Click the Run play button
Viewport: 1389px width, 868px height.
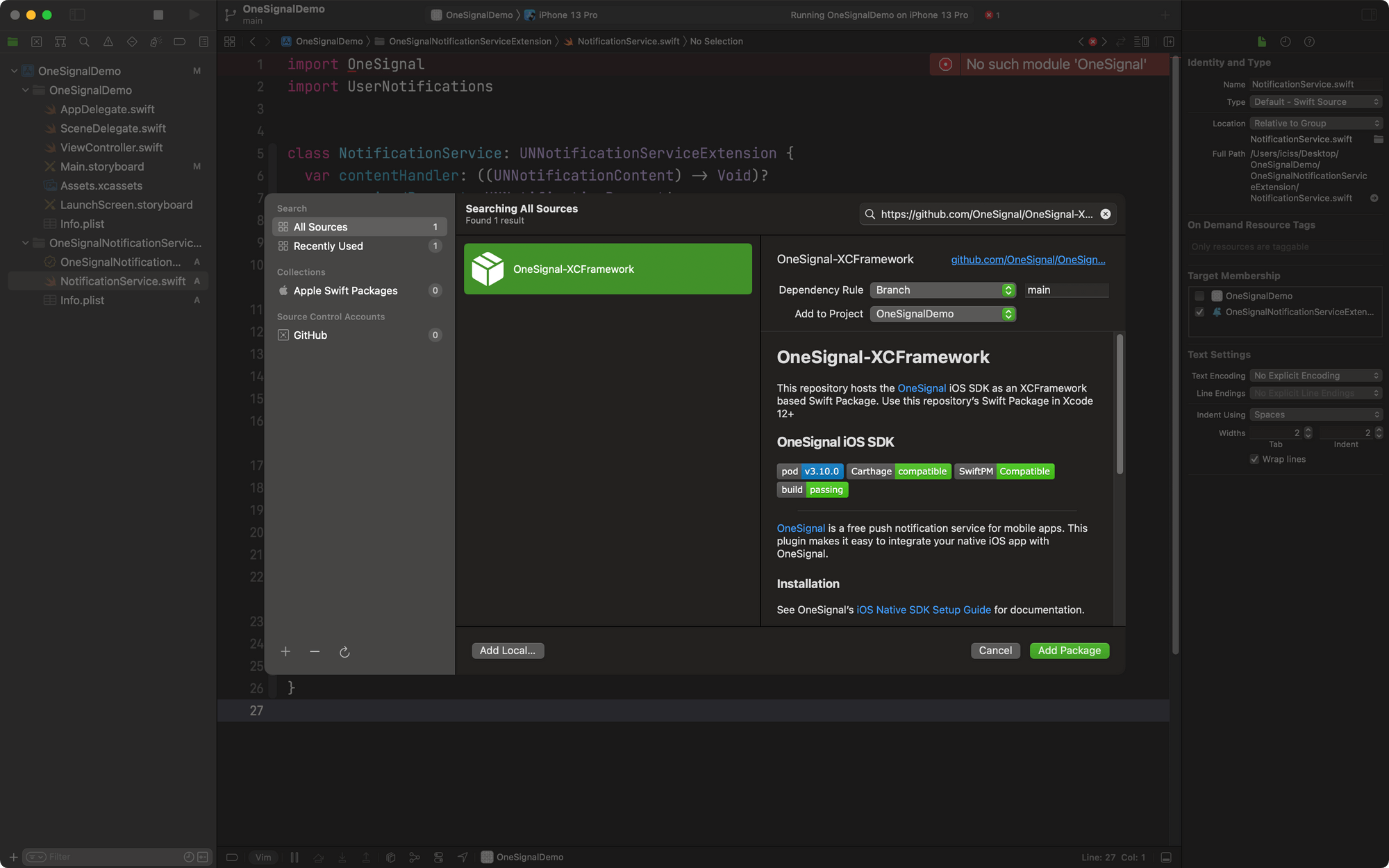pos(194,15)
